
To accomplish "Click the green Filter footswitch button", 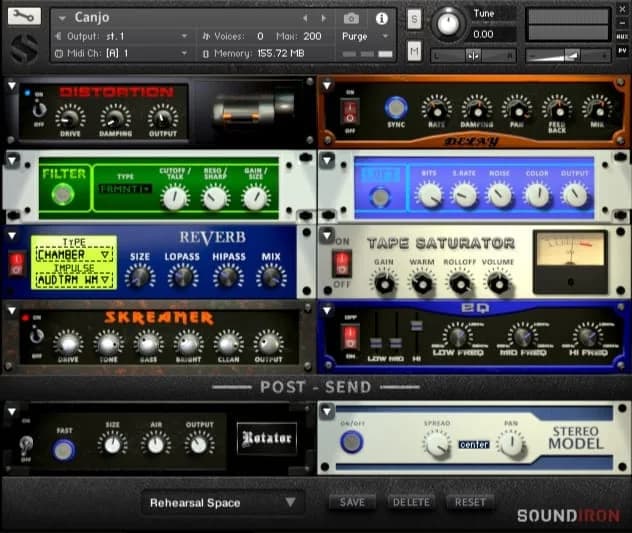I will (63, 196).
